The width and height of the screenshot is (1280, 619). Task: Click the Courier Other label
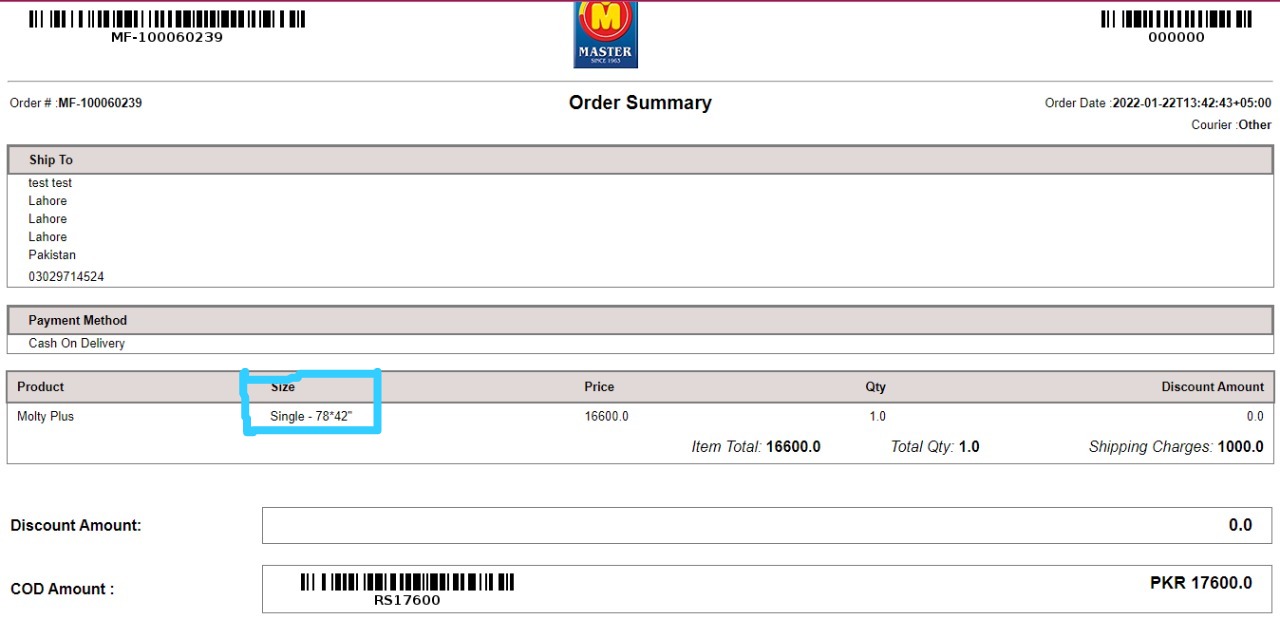point(1231,125)
